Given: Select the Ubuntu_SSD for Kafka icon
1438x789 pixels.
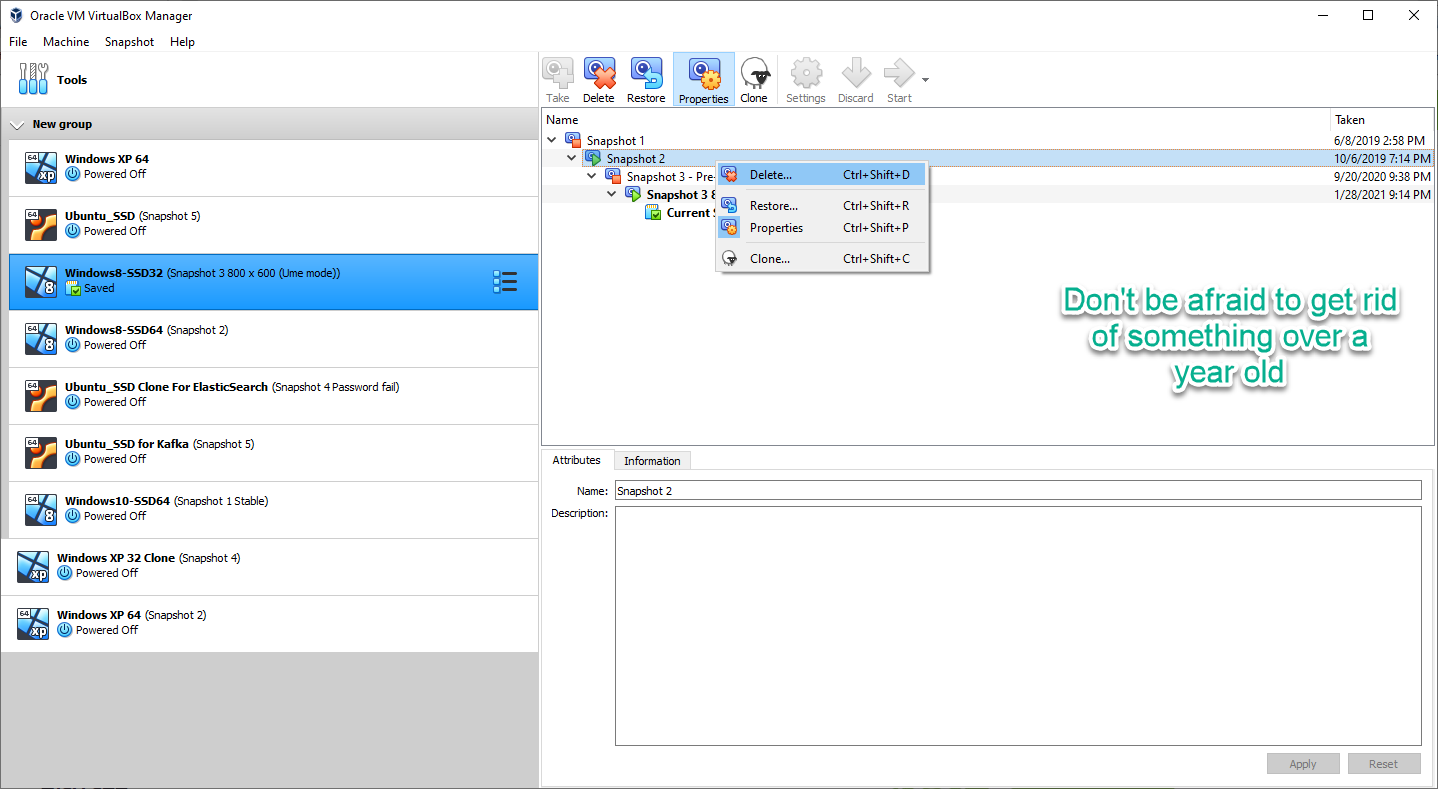Looking at the screenshot, I should [41, 453].
